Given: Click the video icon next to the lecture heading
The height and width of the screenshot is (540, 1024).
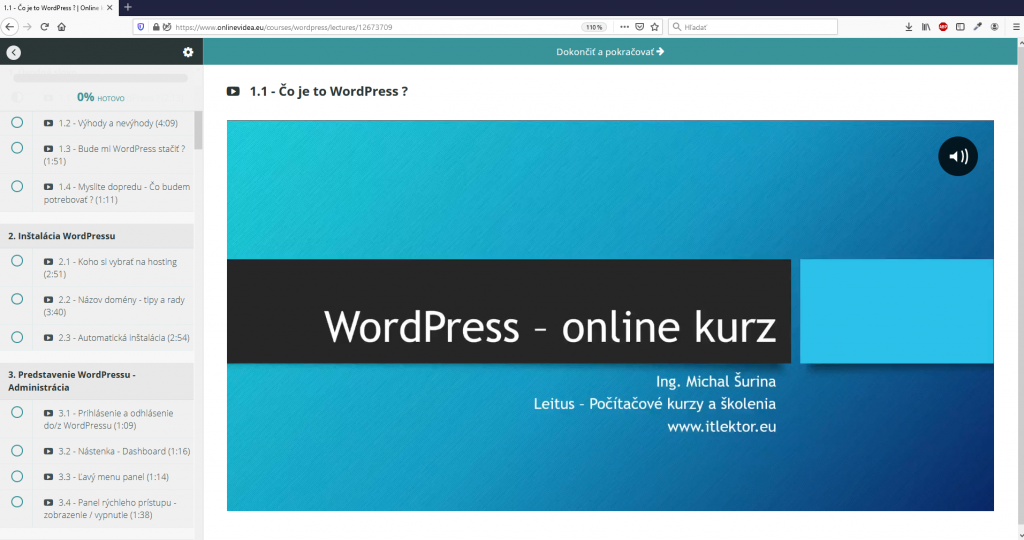Looking at the screenshot, I should click(x=233, y=91).
